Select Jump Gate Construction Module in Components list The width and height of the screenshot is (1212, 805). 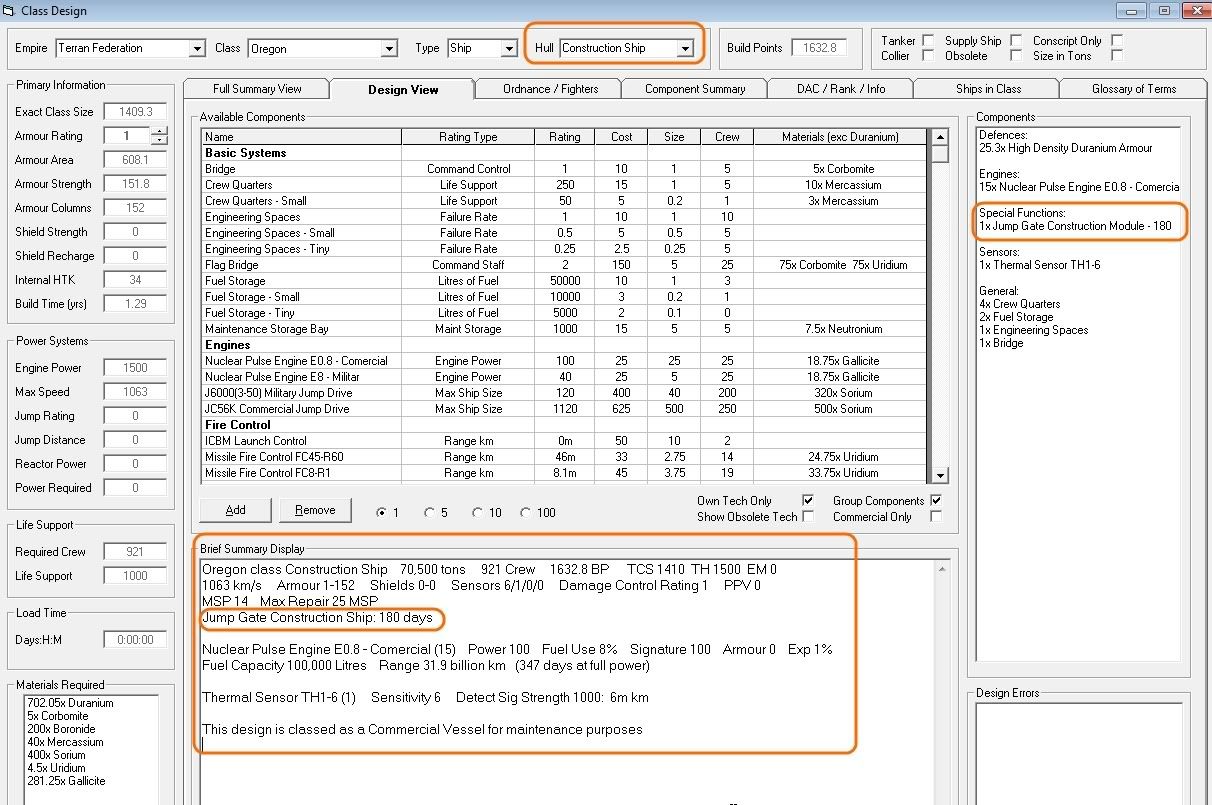pos(1075,226)
